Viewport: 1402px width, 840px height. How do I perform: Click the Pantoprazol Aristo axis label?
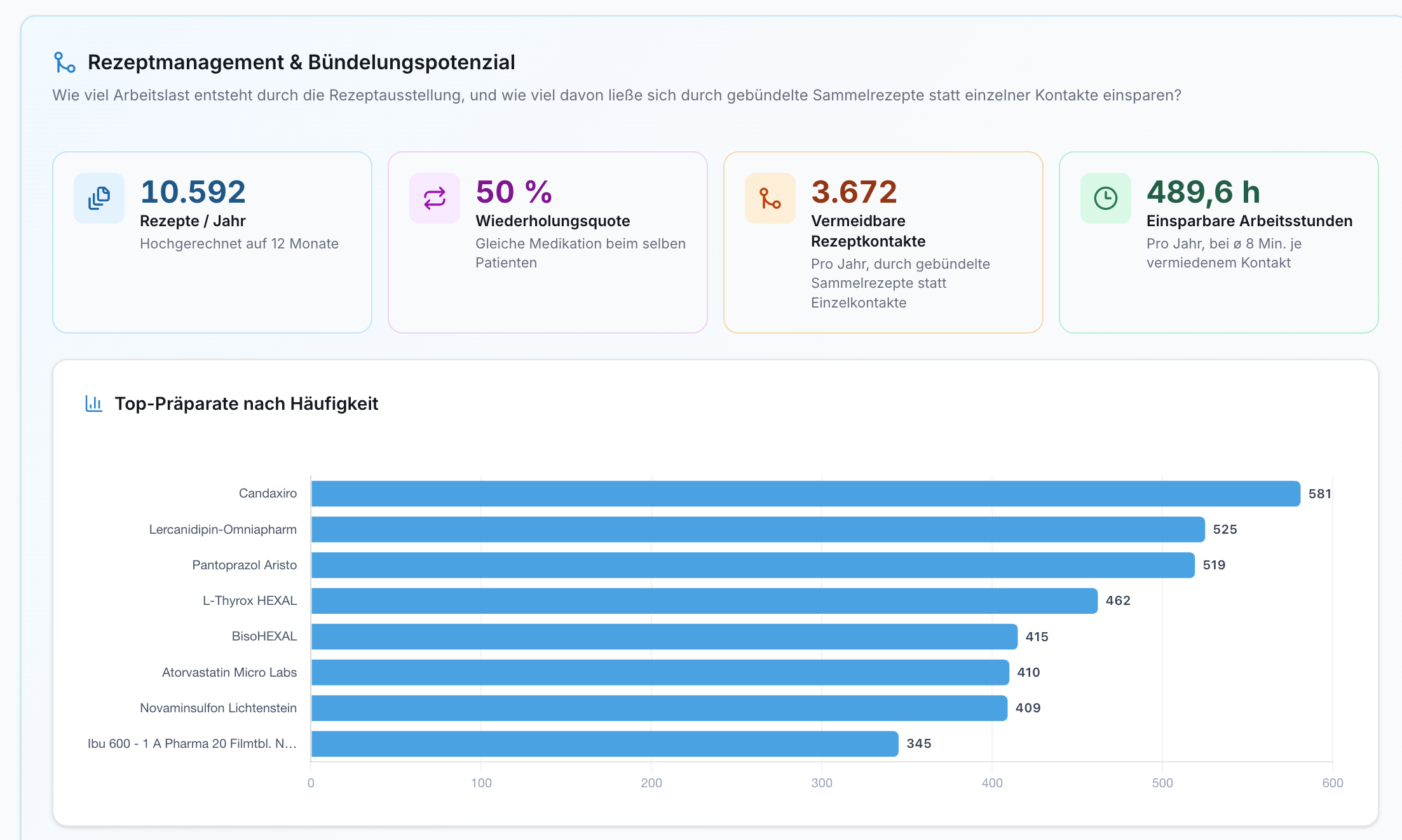(x=245, y=565)
